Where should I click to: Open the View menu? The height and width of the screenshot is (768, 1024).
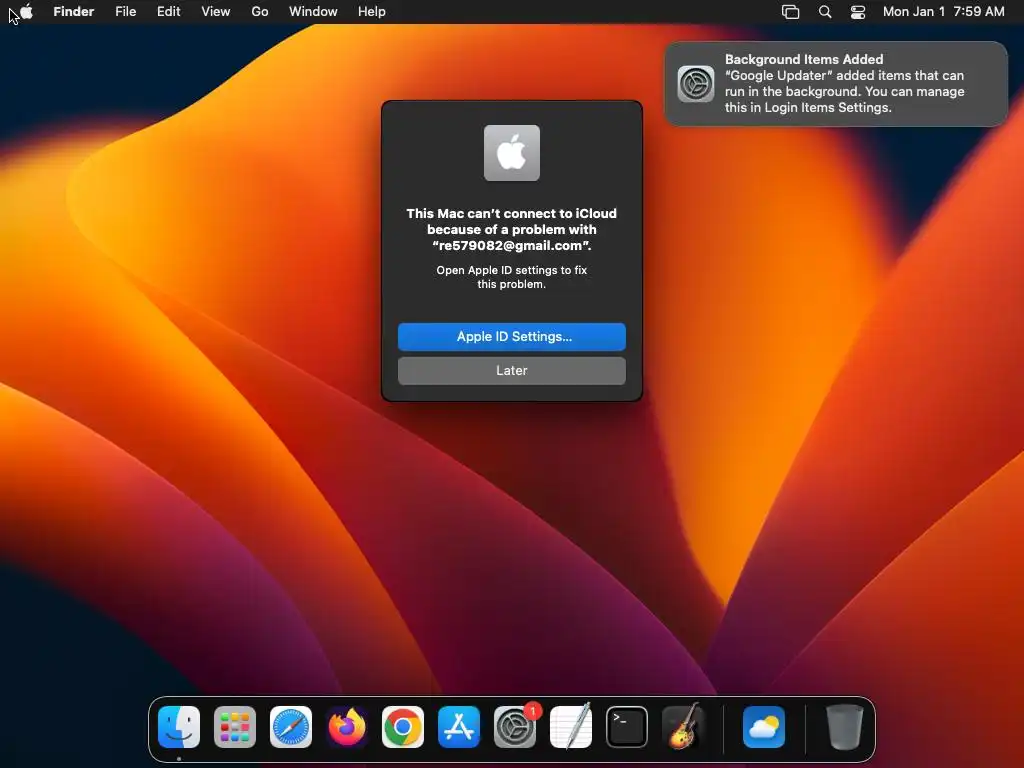(x=216, y=12)
